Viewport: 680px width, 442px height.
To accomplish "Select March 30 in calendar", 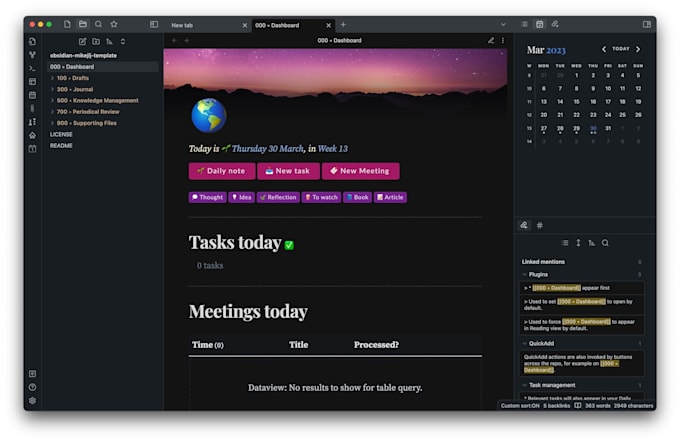I will pyautogui.click(x=593, y=129).
